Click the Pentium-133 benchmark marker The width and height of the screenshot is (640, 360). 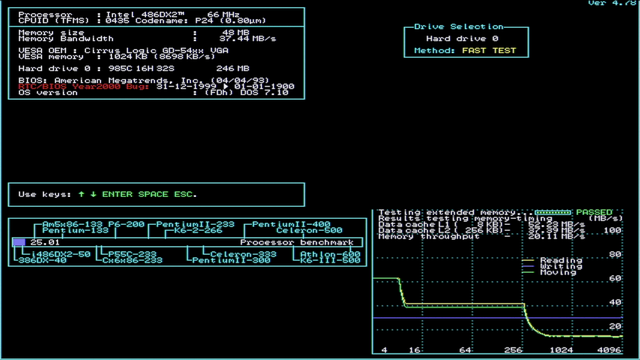click(x=75, y=230)
